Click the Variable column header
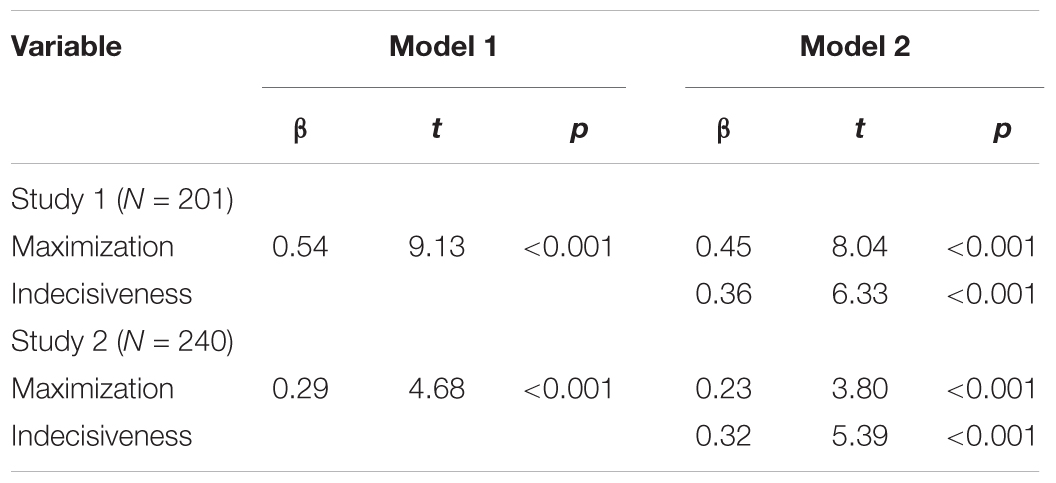 (66, 46)
